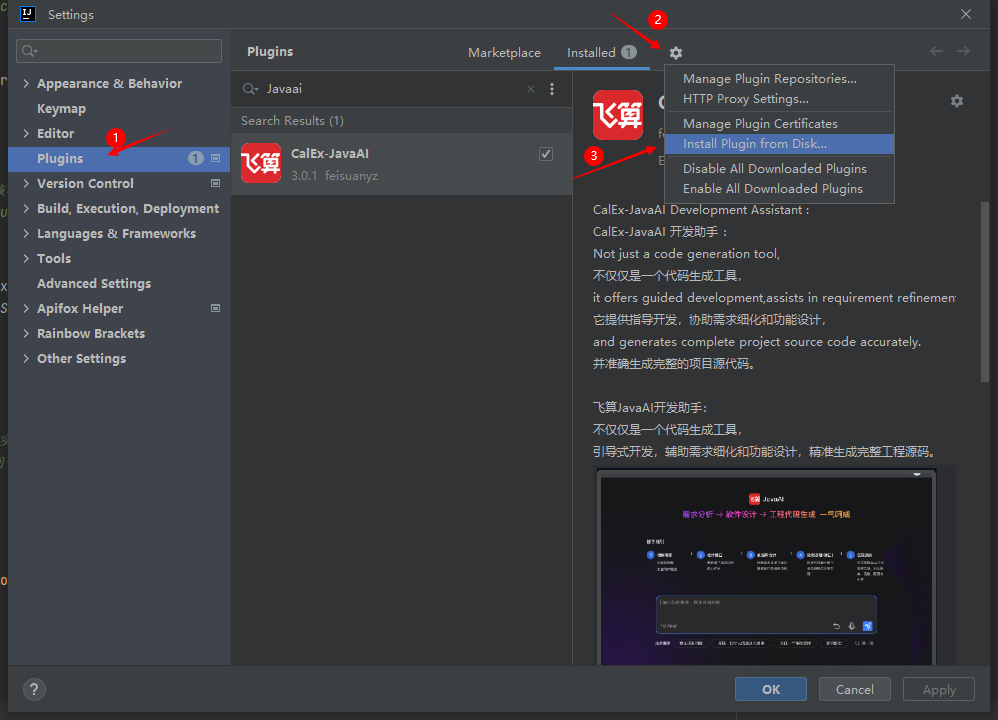Click the Apply button
The height and width of the screenshot is (720, 998).
click(939, 689)
